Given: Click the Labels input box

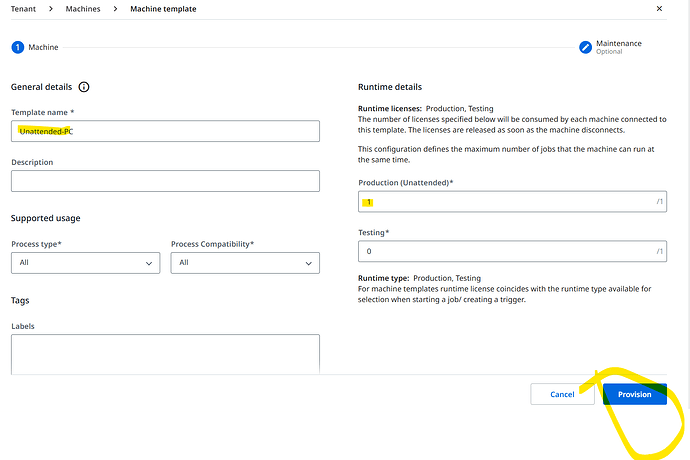Looking at the screenshot, I should point(165,354).
